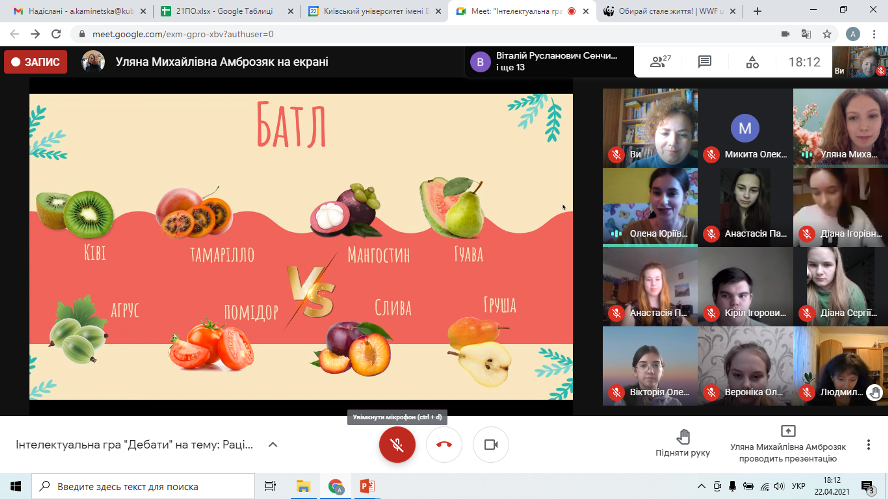Viewport: 888px width, 499px height.
Task: Close the 21ПО.xlsx browser tab
Action: click(x=291, y=11)
